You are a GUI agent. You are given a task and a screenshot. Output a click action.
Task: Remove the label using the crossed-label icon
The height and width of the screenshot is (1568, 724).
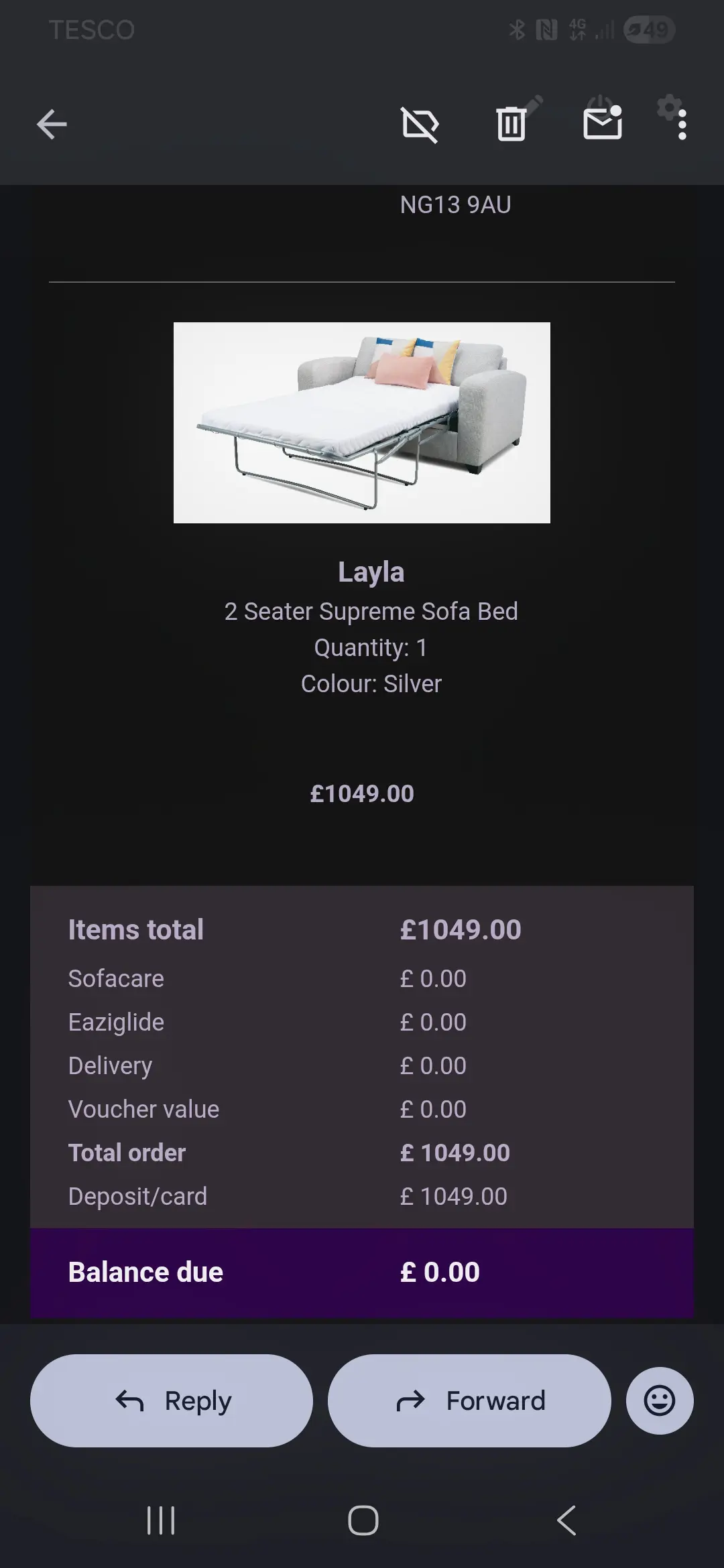pyautogui.click(x=420, y=125)
